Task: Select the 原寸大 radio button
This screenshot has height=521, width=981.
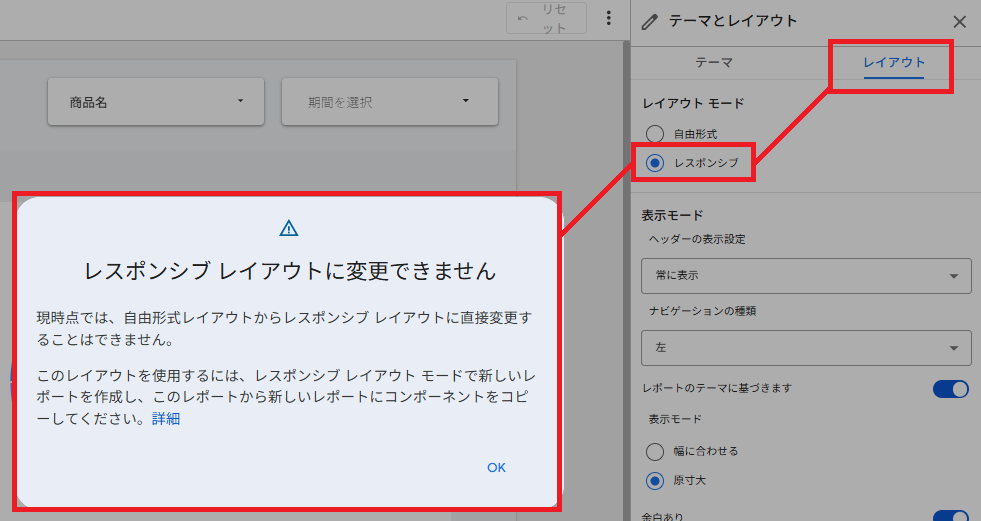Action: 655,481
